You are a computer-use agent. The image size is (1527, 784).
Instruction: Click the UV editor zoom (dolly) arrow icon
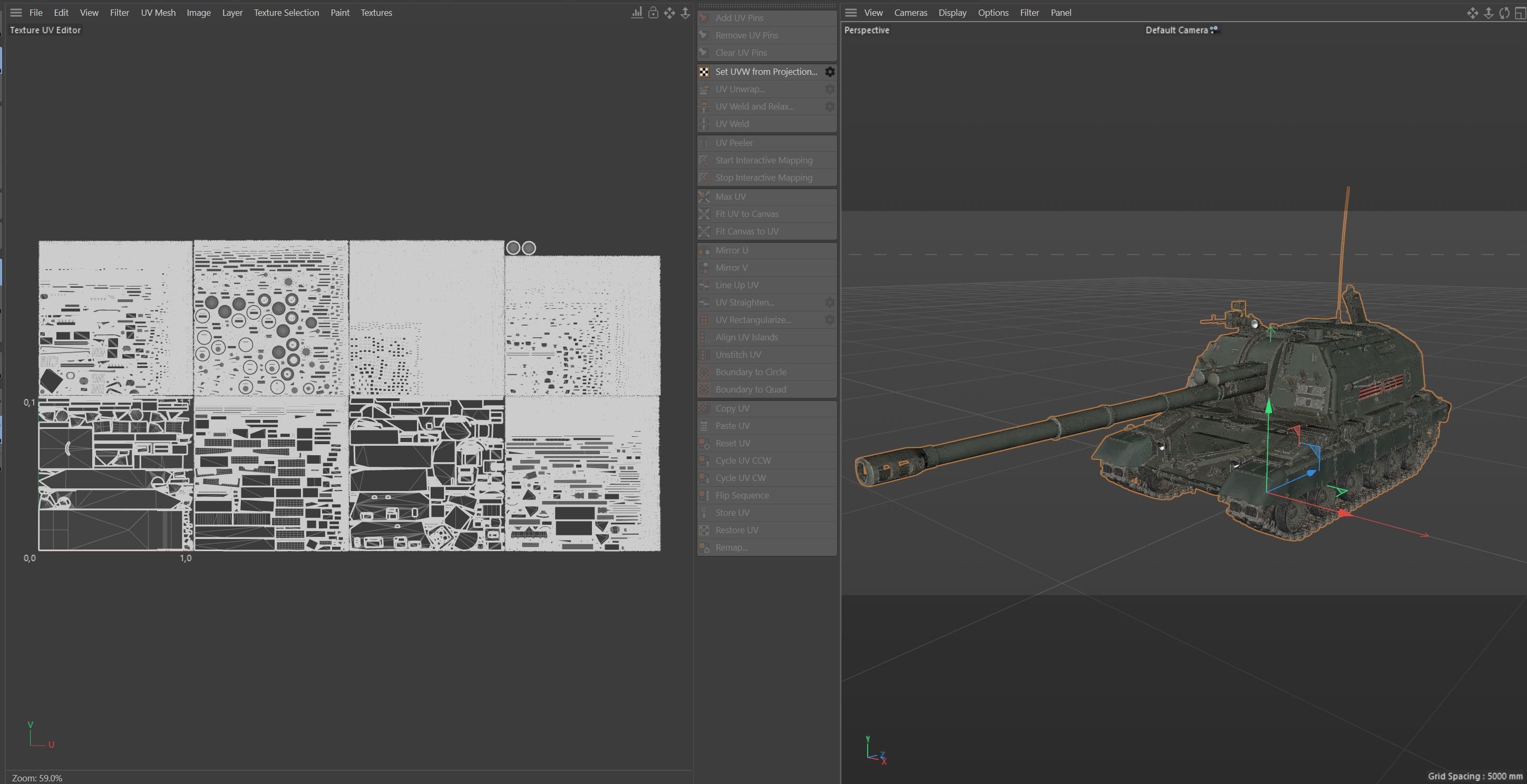(685, 13)
